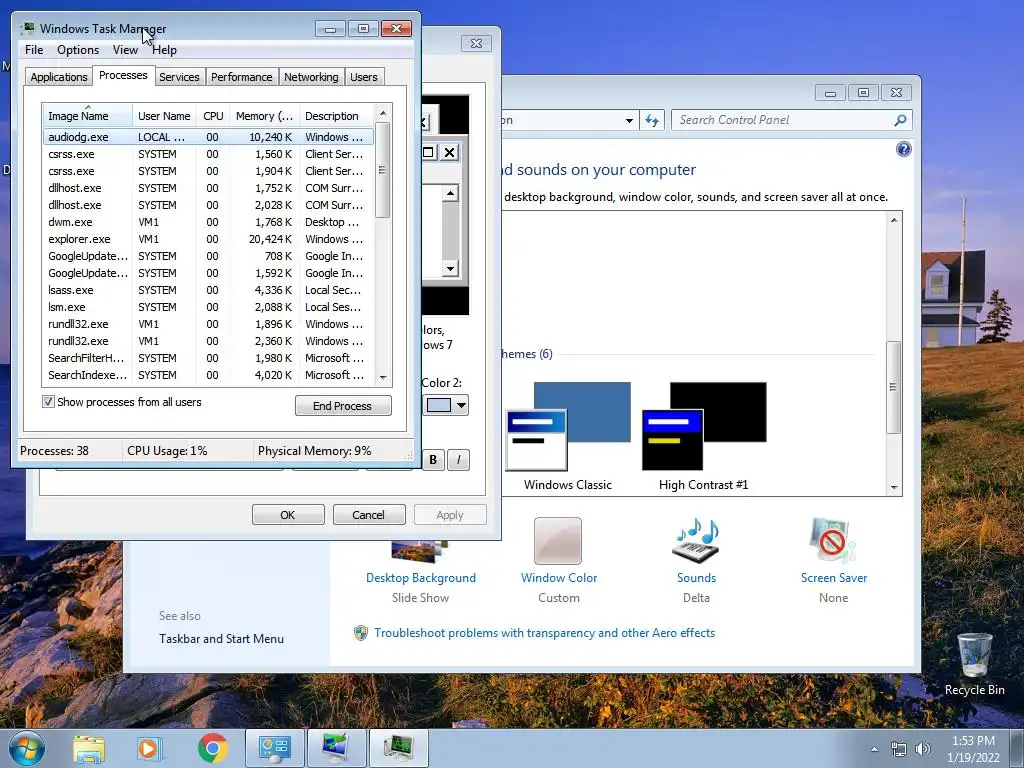
Task: Open the Task Manager File menu
Action: pos(34,50)
